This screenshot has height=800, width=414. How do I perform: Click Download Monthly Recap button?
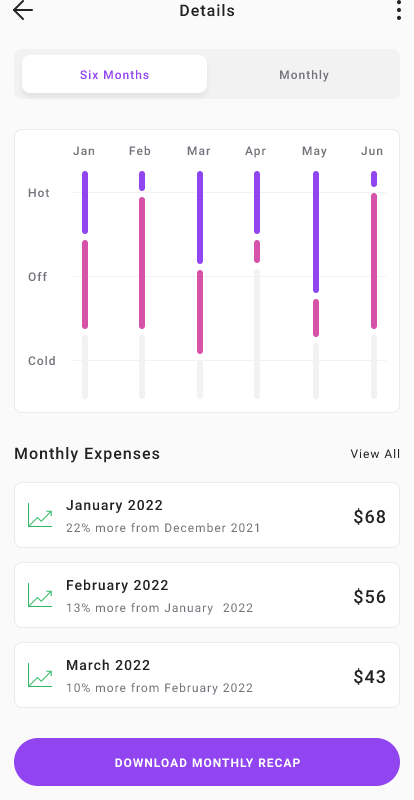pos(207,762)
